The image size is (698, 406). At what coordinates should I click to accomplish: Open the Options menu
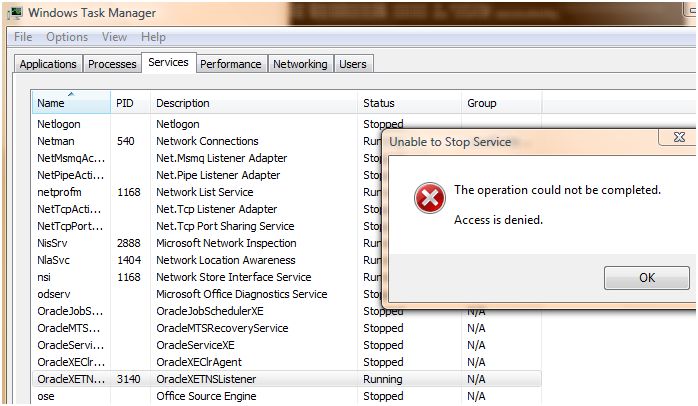coord(67,37)
